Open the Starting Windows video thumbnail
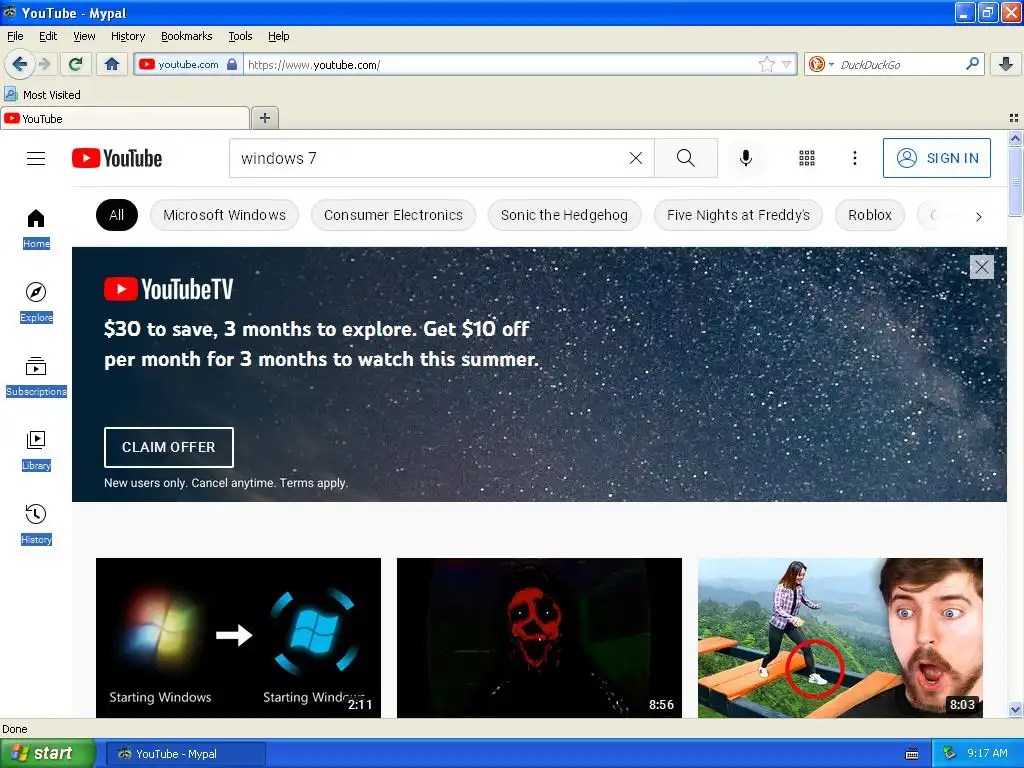Image resolution: width=1024 pixels, height=768 pixels. coord(238,637)
